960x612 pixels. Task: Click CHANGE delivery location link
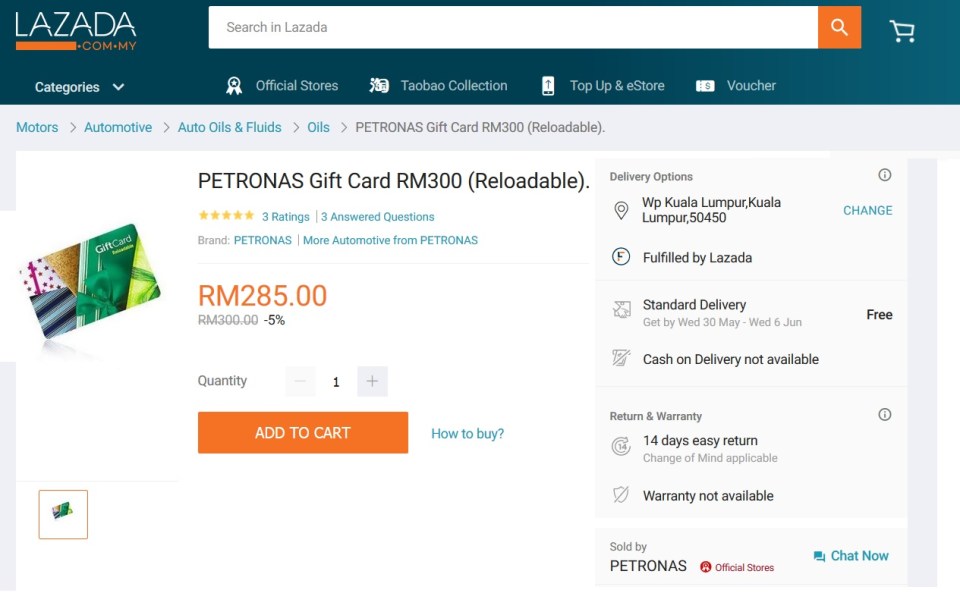867,210
